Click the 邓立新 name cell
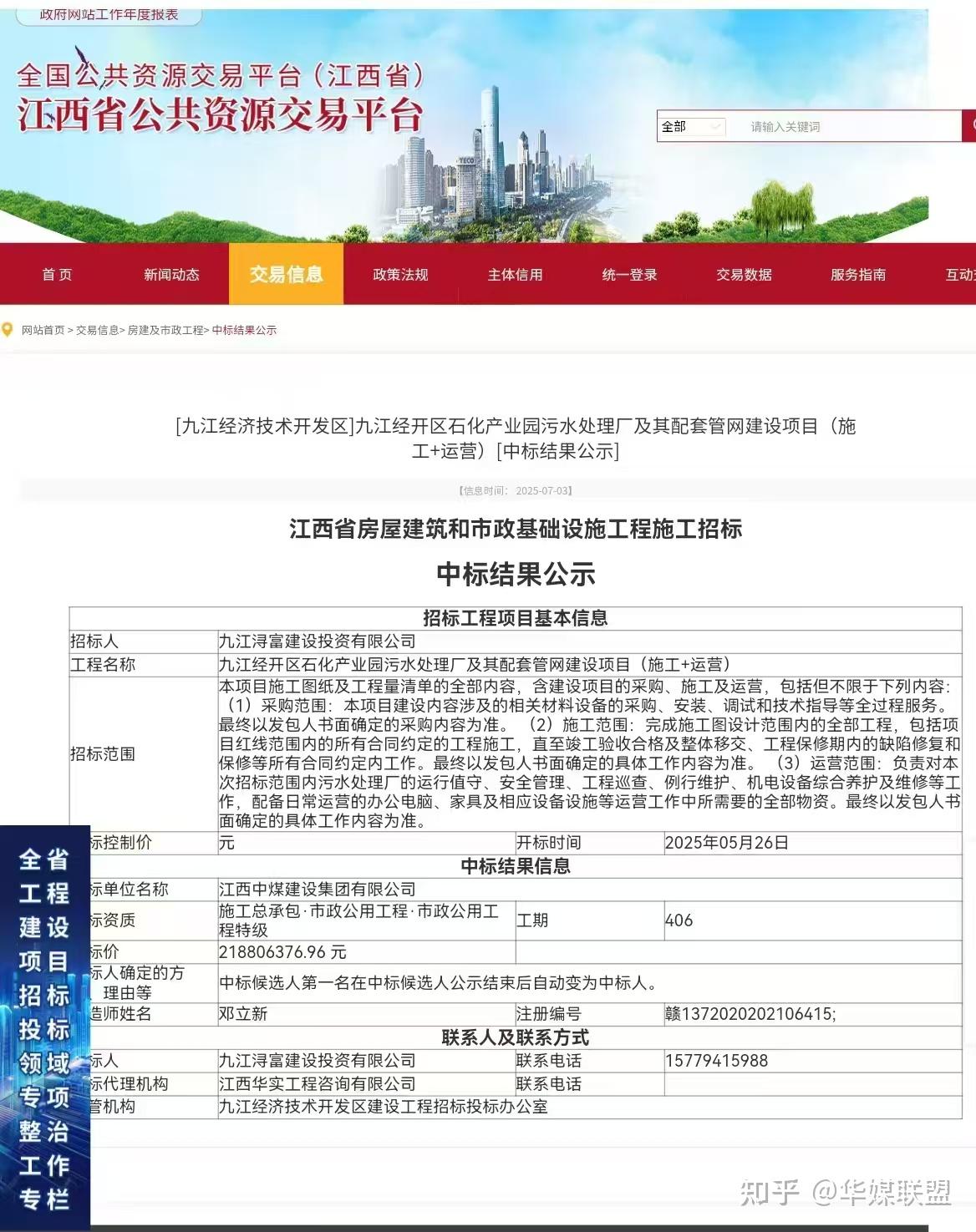 coord(366,1014)
